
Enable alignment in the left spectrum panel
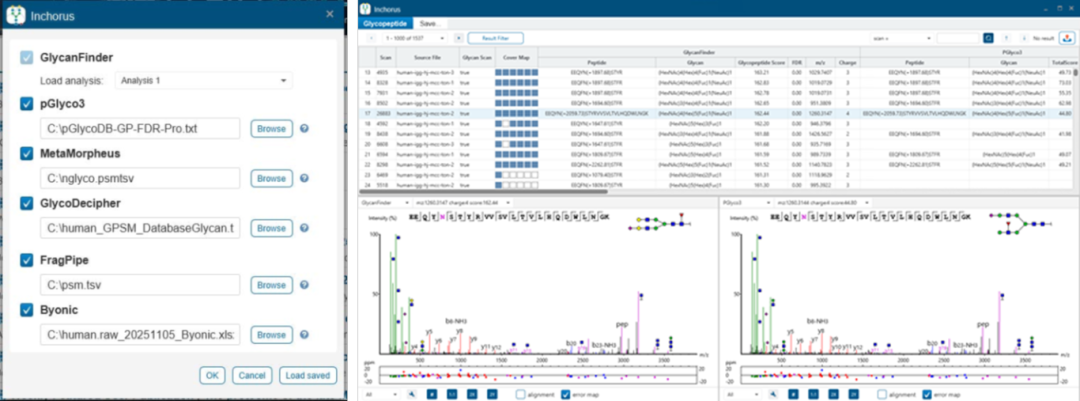point(522,394)
